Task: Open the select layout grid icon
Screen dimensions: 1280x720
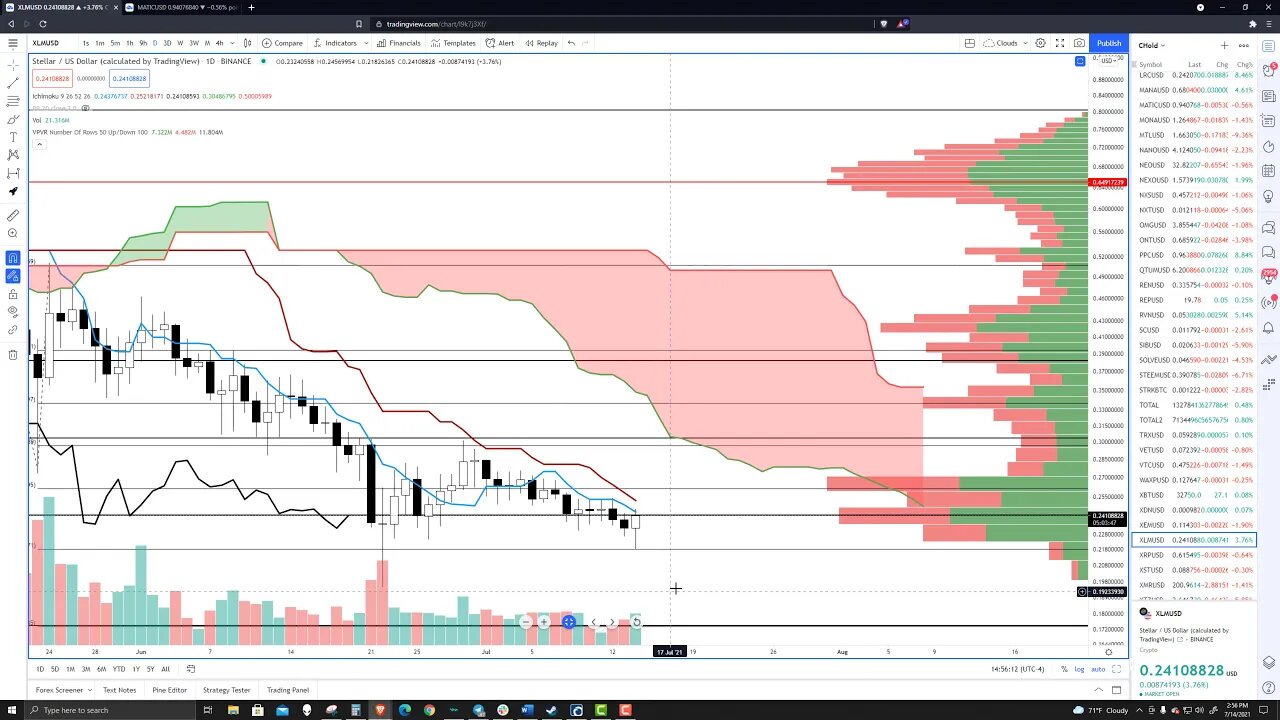Action: point(969,43)
